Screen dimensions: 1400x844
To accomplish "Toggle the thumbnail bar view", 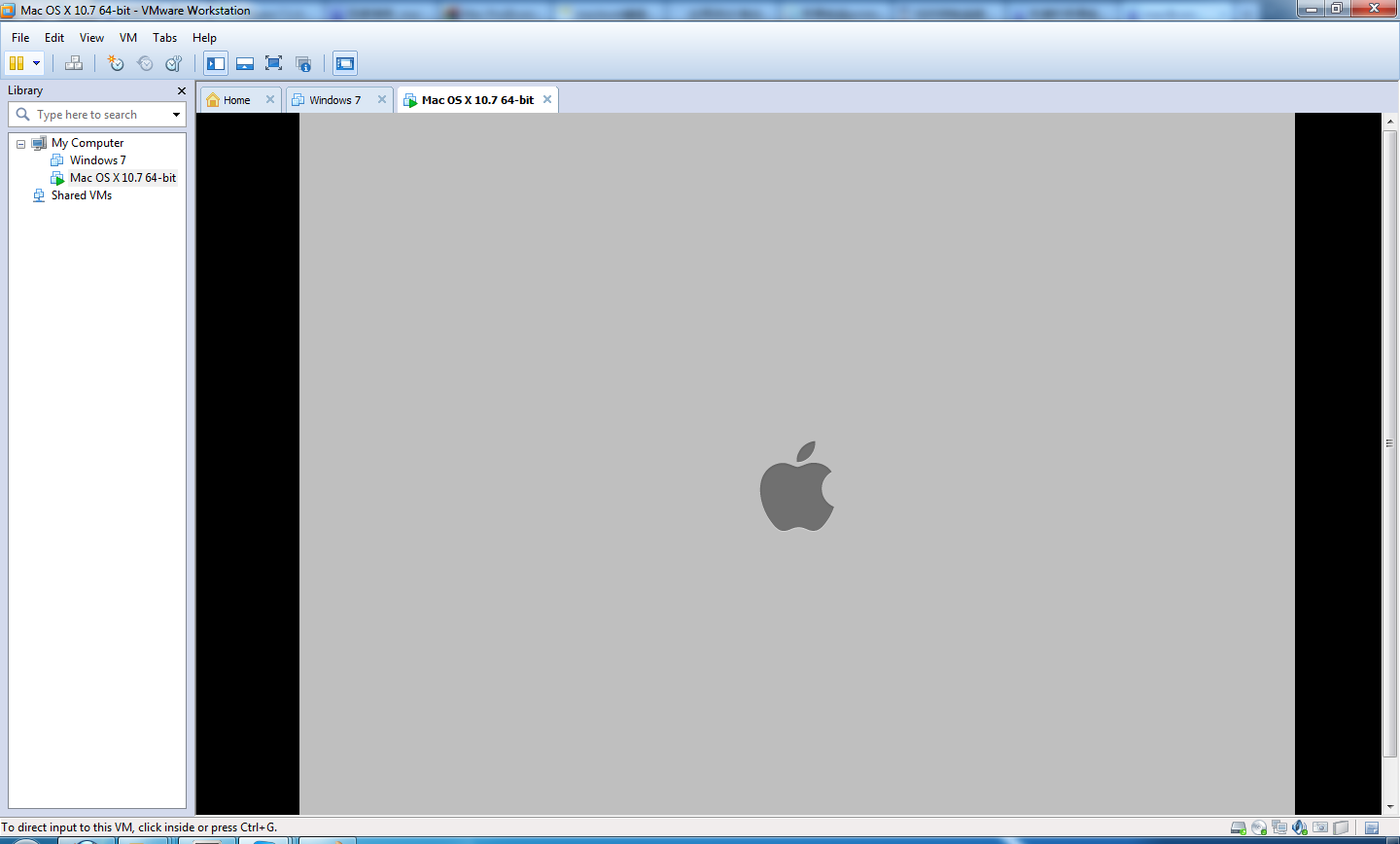I will [x=245, y=63].
